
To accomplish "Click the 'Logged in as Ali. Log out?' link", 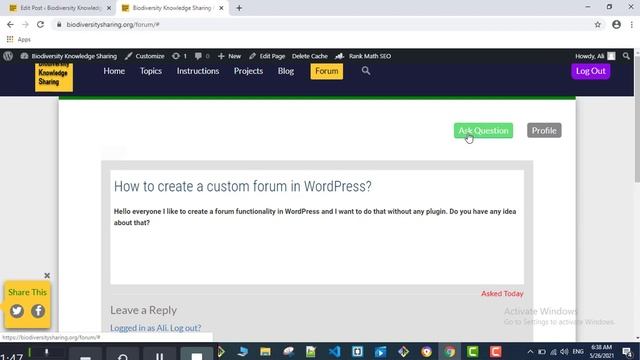I will (156, 328).
